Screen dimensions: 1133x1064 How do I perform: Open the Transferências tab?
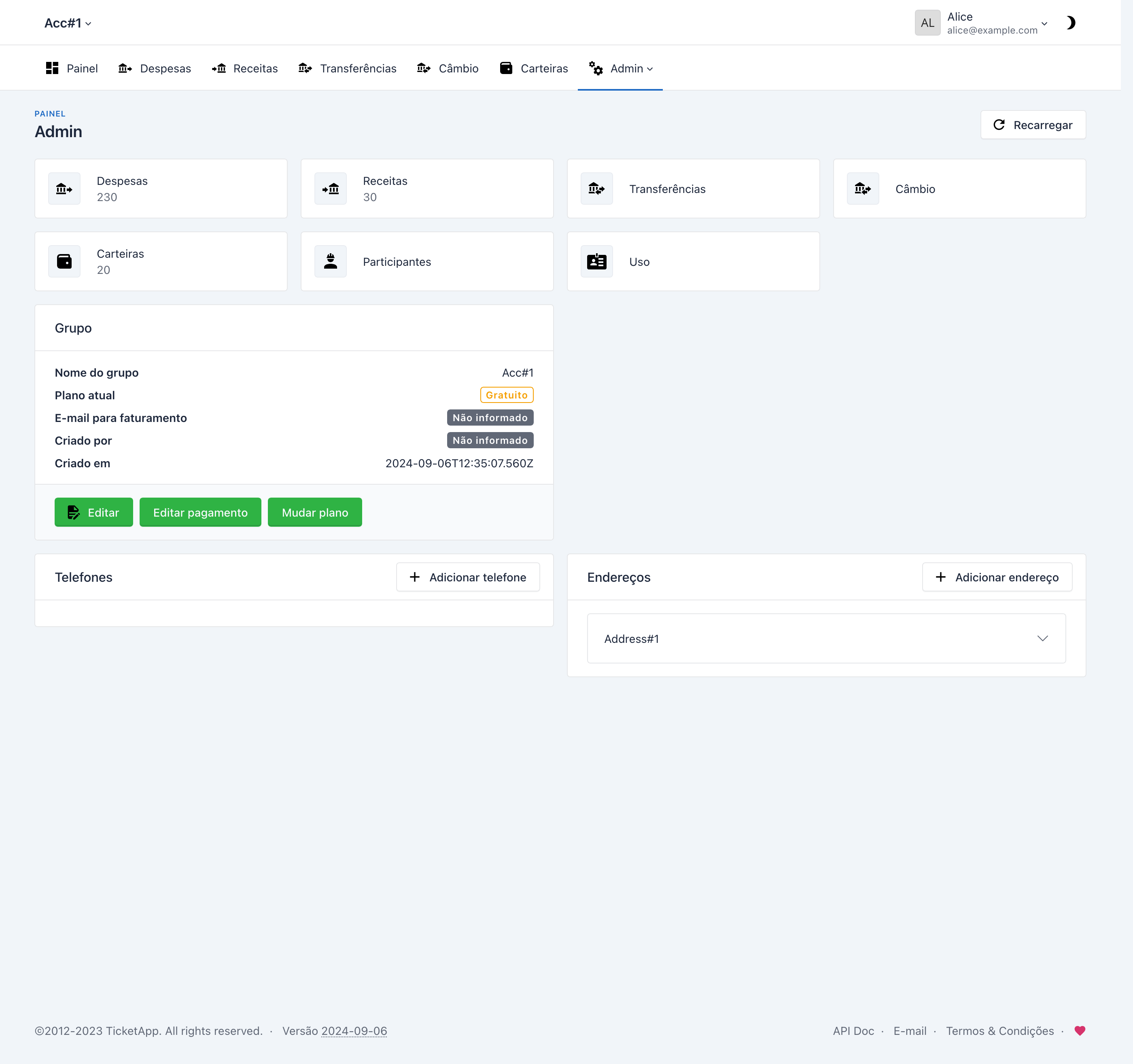tap(347, 68)
